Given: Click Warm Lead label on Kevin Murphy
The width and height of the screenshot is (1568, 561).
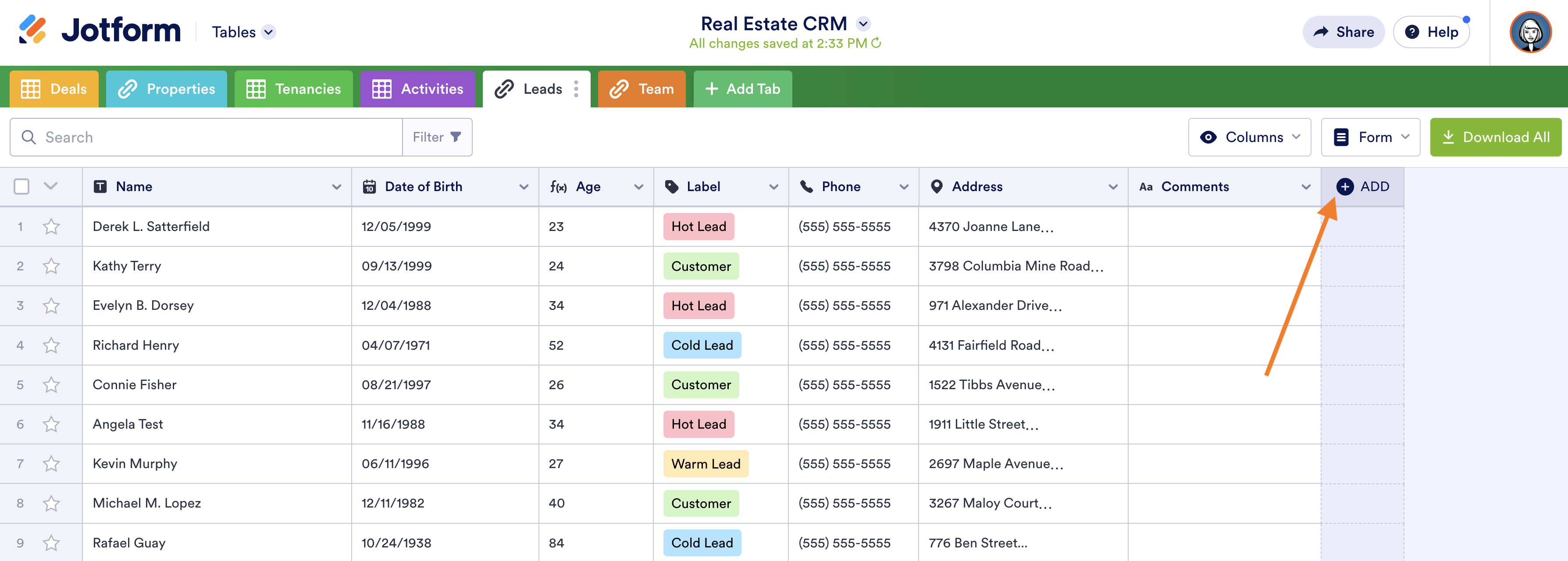Looking at the screenshot, I should pyautogui.click(x=706, y=464).
